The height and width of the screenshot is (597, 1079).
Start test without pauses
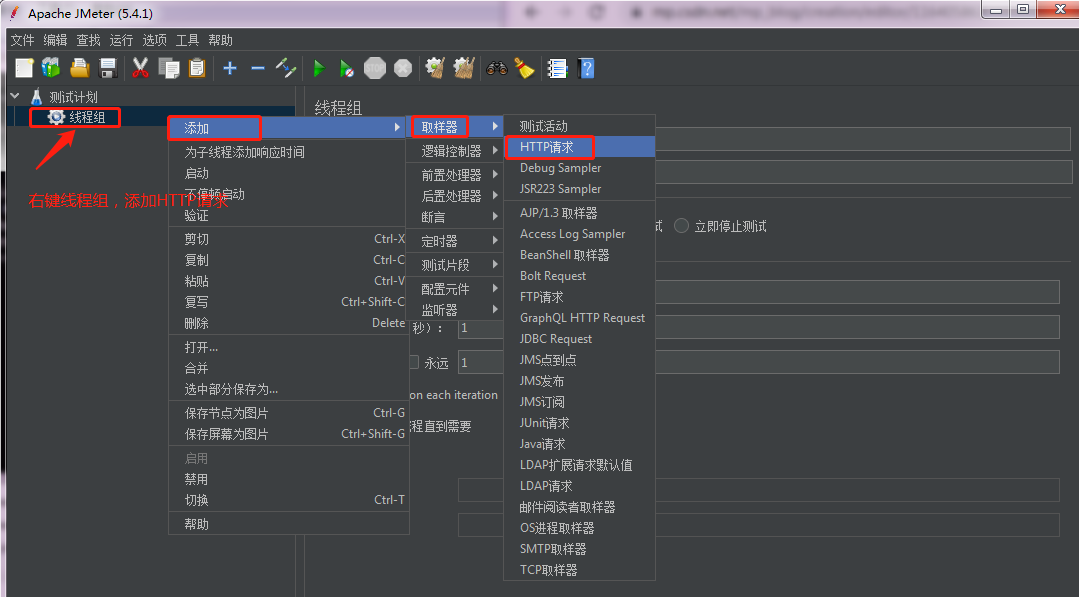346,68
